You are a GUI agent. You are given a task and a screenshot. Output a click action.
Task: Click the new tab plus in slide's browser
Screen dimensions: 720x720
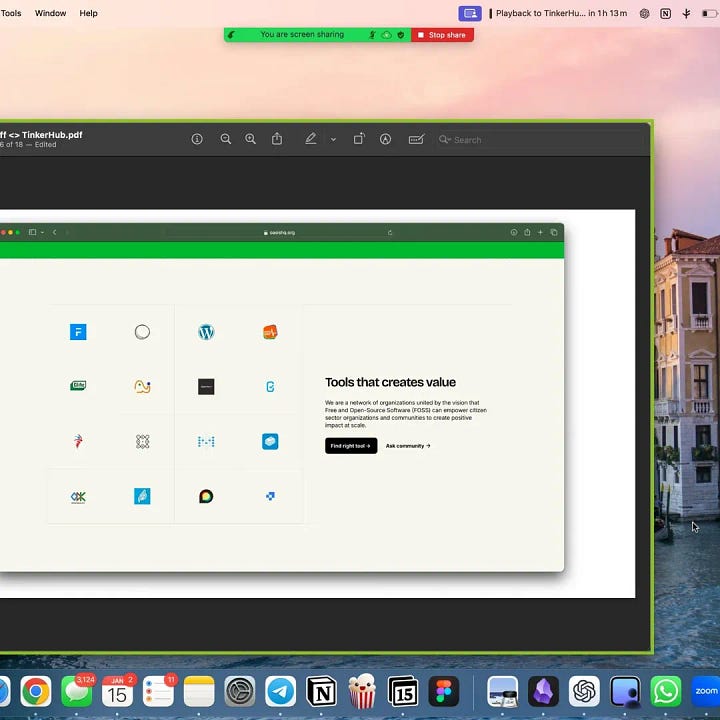540,232
